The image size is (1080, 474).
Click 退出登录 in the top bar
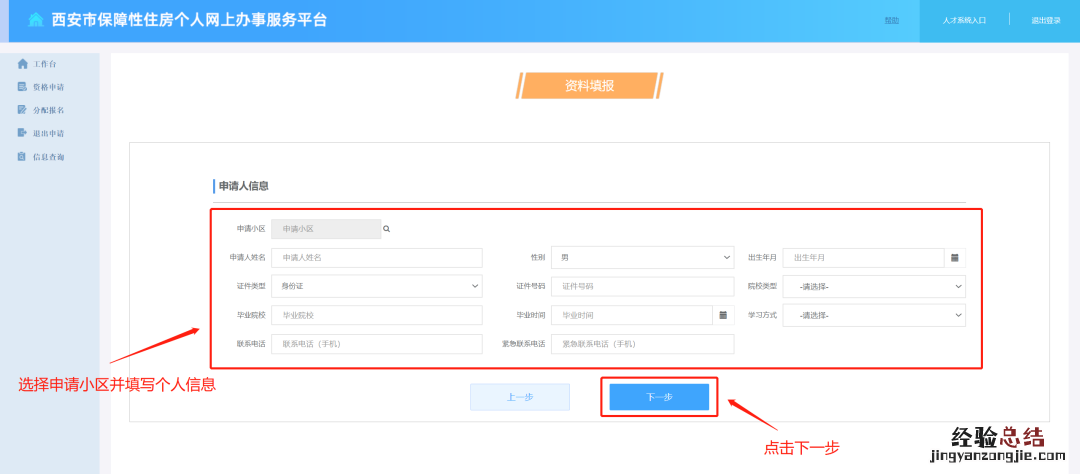(1046, 20)
